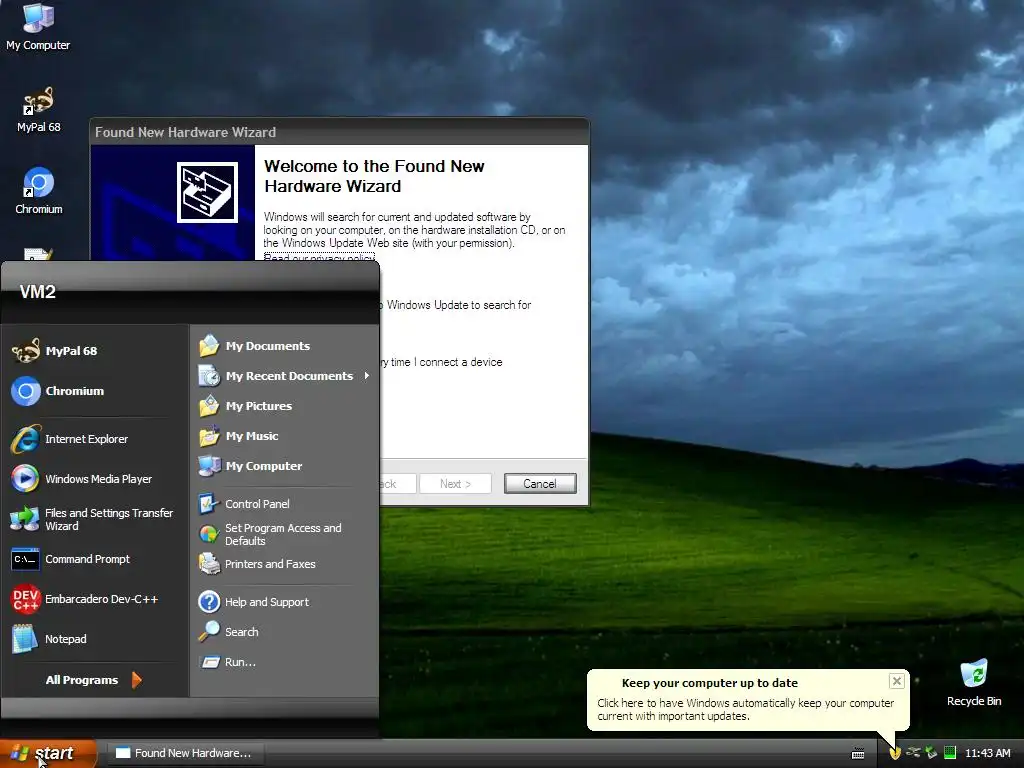
Task: Select MyPal 68 desktop shortcut
Action: coord(39,109)
